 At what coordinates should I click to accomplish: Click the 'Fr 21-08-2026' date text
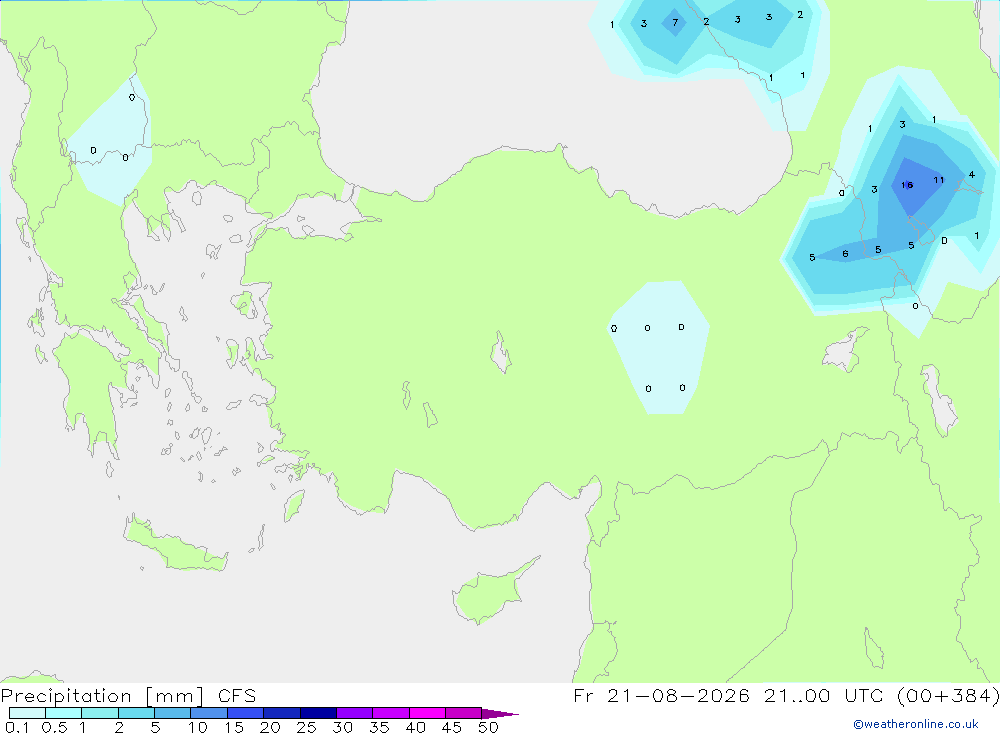[661, 695]
